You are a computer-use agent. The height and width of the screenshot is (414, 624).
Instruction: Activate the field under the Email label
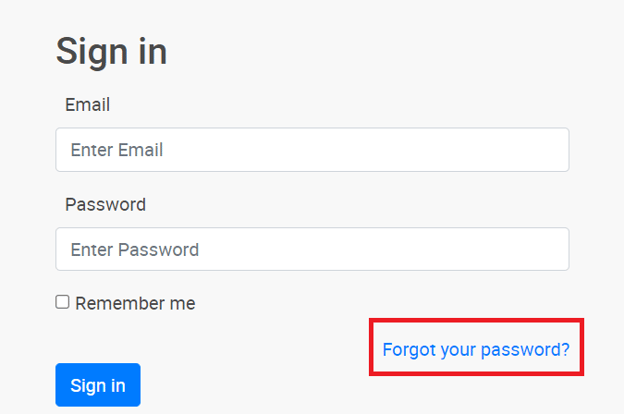[312, 150]
